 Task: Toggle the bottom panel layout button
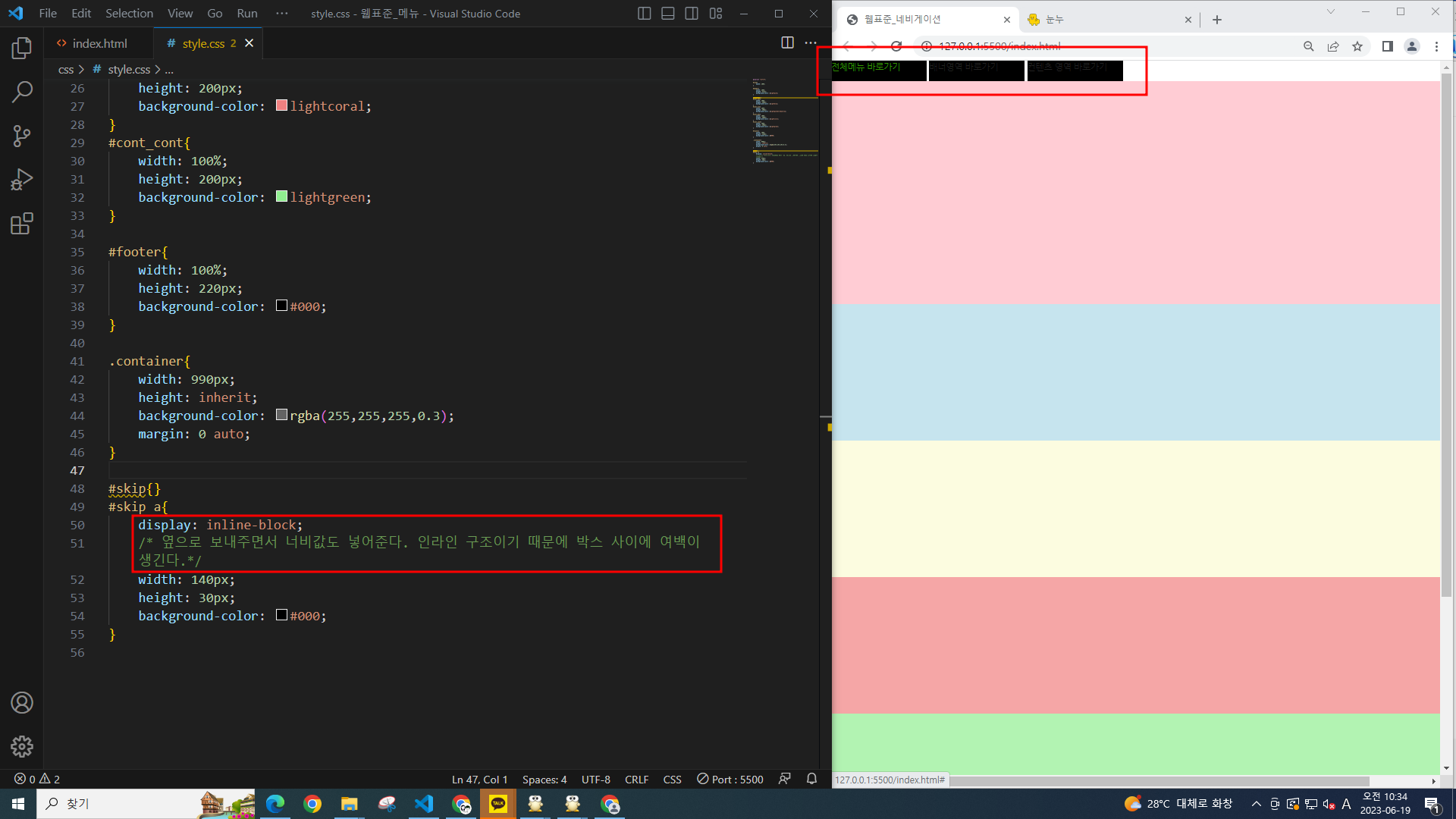coord(667,14)
